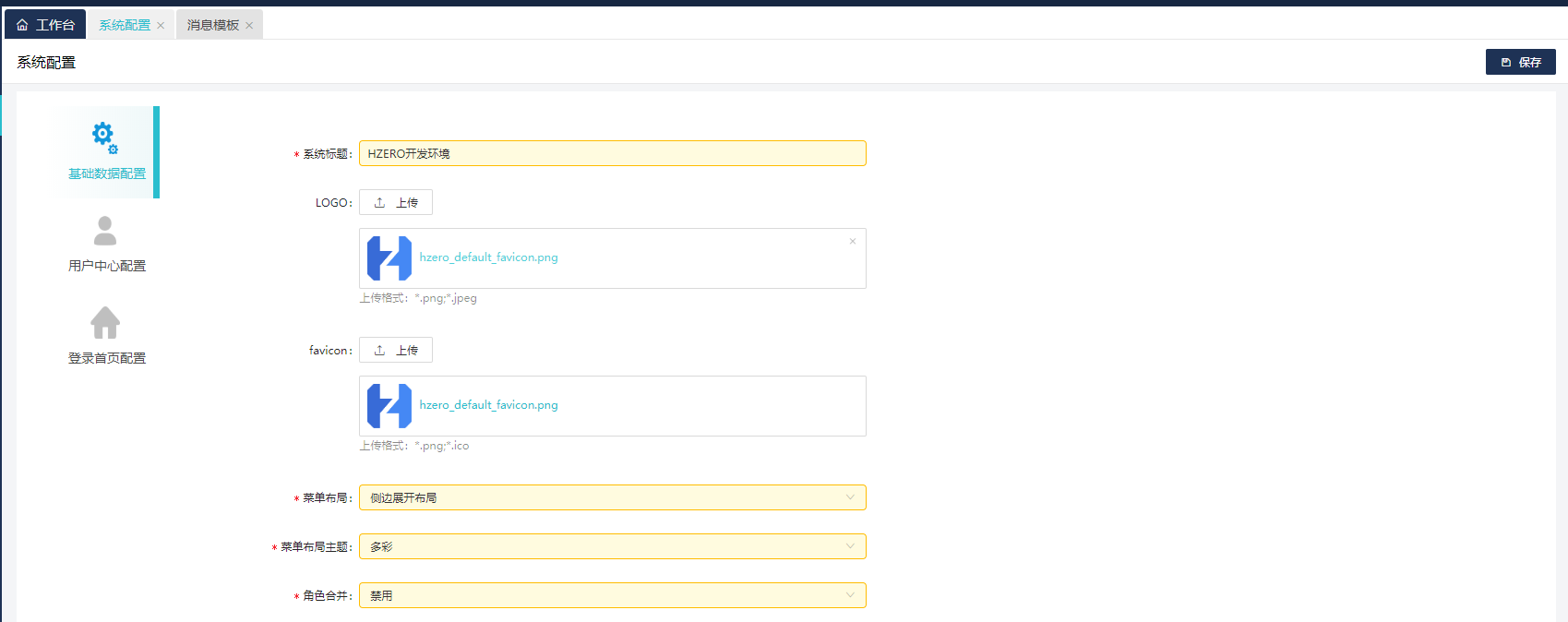This screenshot has width=1568, height=622.
Task: Click the LOGO preview thumbnail image
Action: (x=389, y=258)
